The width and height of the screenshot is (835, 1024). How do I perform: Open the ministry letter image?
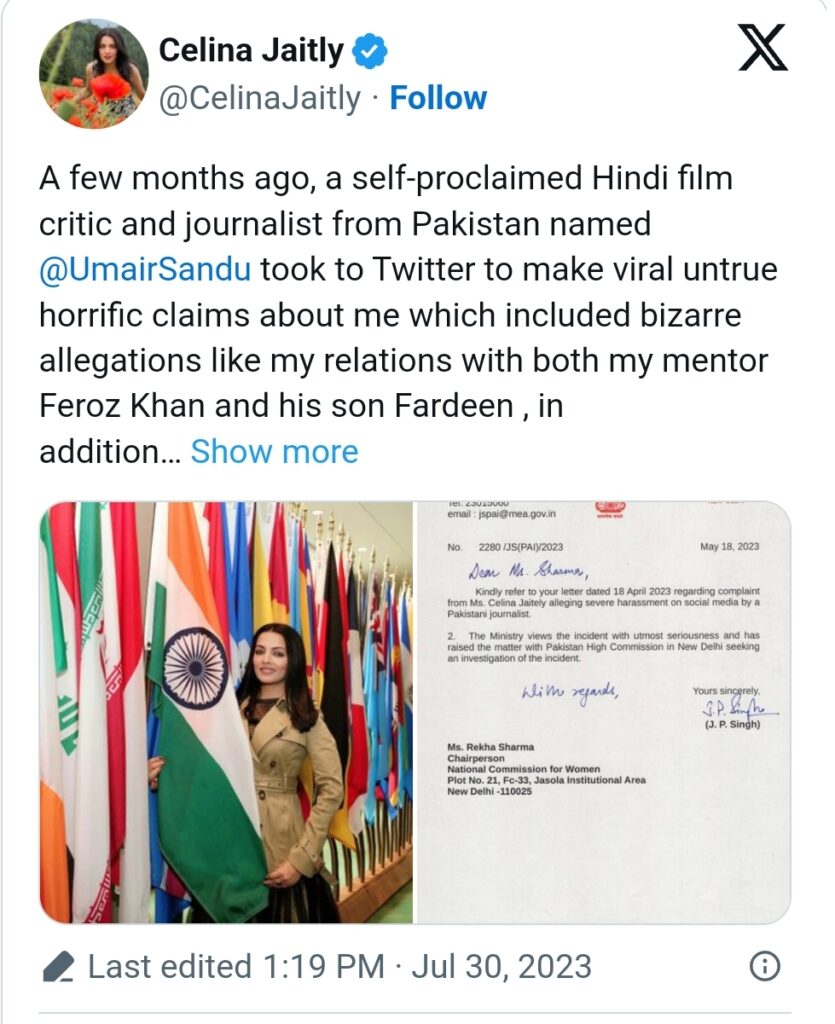604,712
